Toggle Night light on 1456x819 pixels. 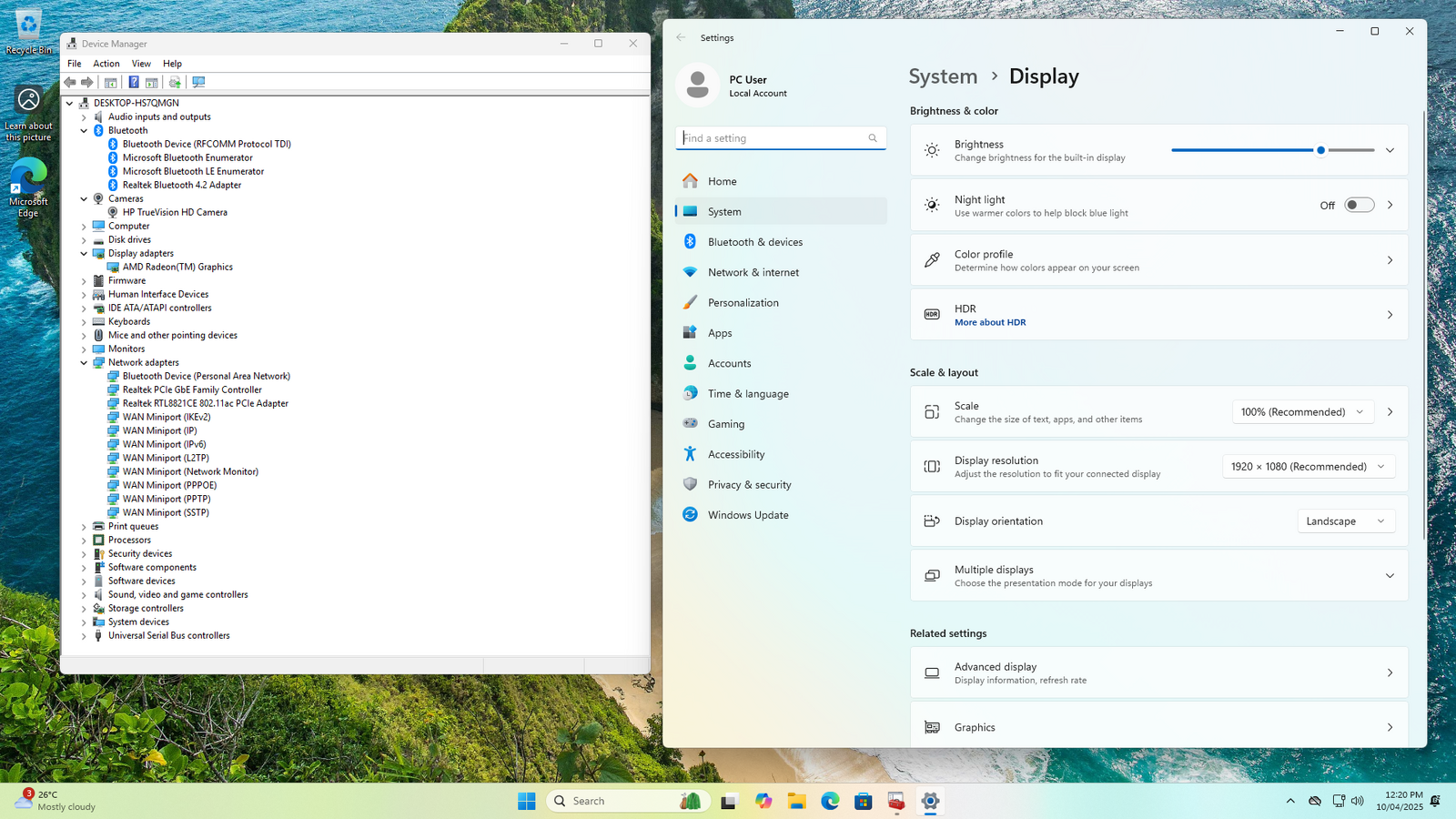pyautogui.click(x=1359, y=205)
